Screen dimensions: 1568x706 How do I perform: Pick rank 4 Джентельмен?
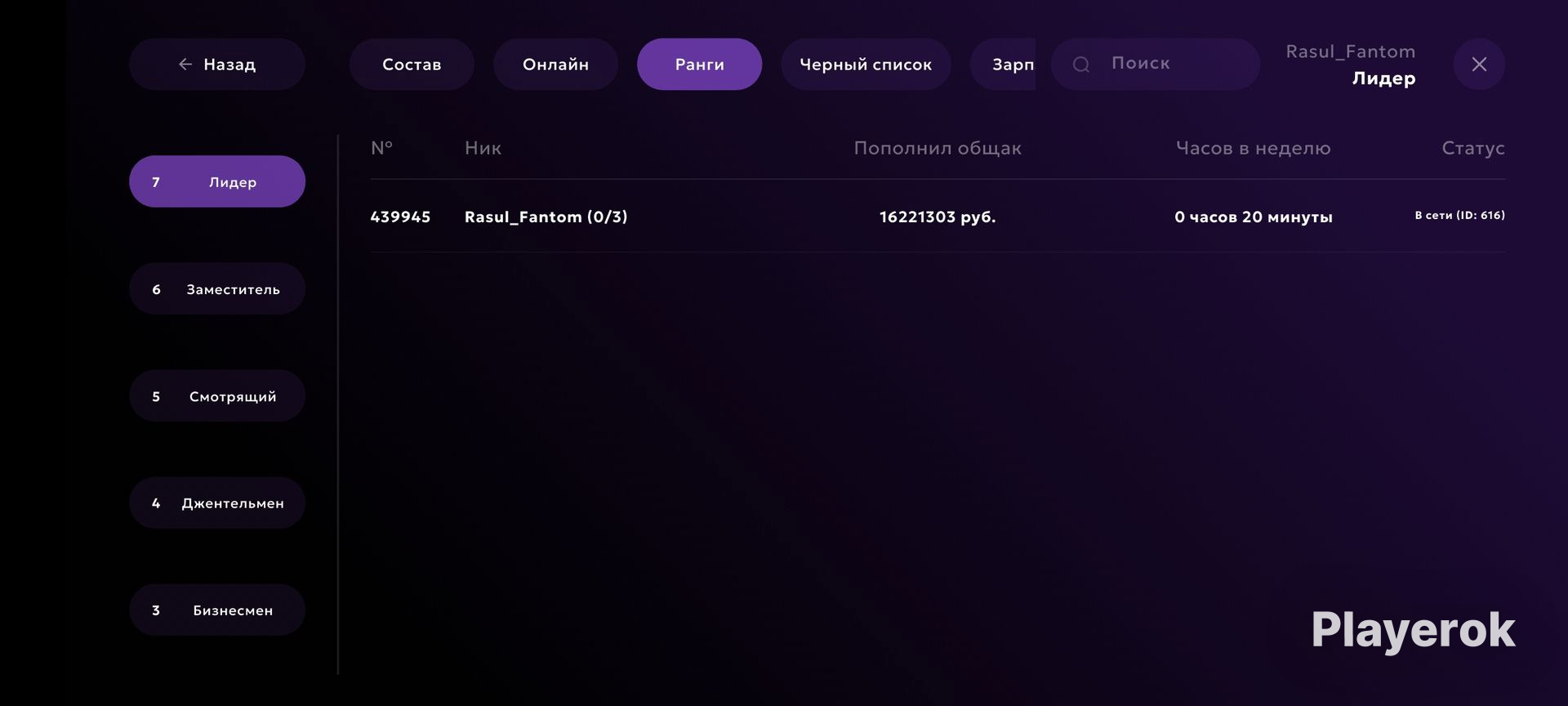click(x=217, y=503)
